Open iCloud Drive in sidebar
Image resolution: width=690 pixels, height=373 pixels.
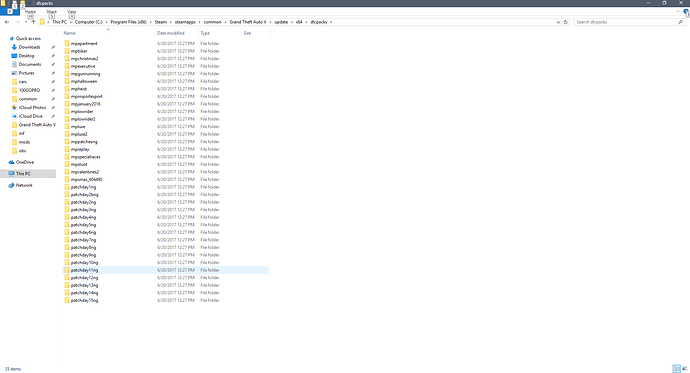click(x=30, y=116)
